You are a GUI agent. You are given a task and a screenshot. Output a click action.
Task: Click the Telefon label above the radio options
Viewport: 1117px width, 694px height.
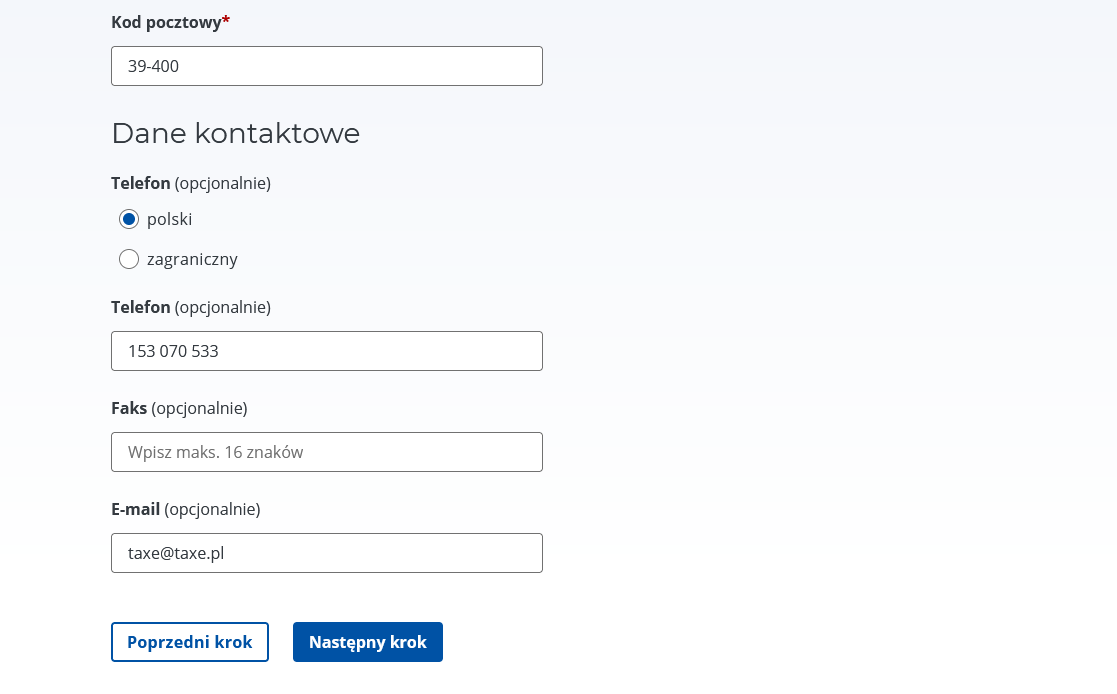[141, 183]
